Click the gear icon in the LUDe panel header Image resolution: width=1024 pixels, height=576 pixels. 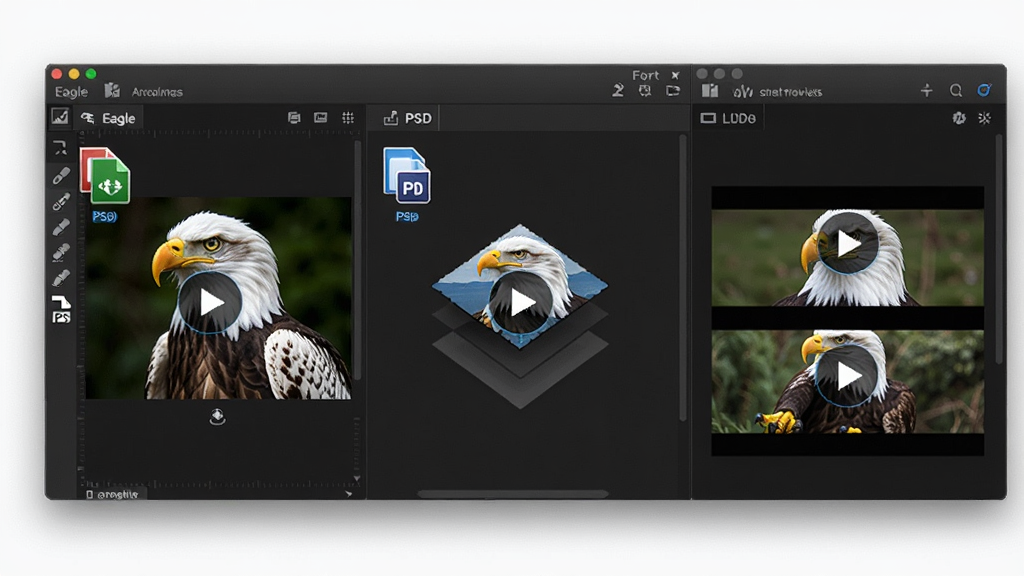[959, 118]
